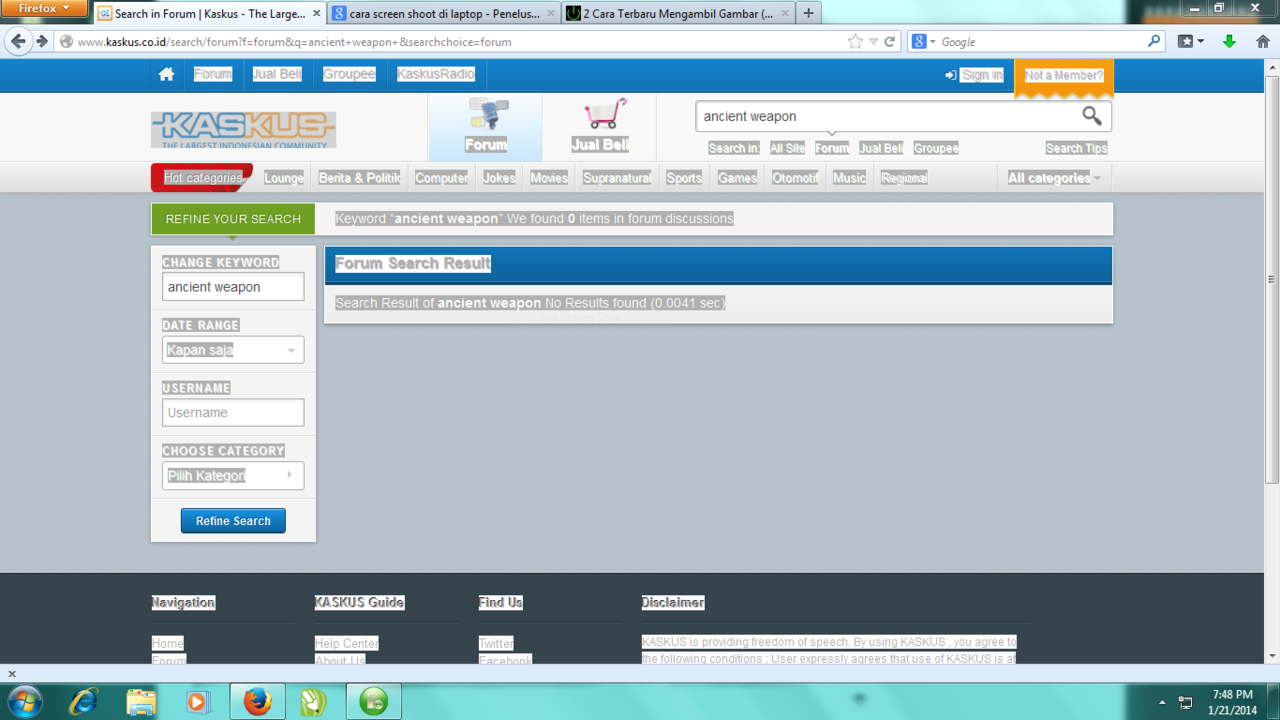Image resolution: width=1280 pixels, height=720 pixels.
Task: Bookmark this page with the star icon
Action: pyautogui.click(x=855, y=42)
